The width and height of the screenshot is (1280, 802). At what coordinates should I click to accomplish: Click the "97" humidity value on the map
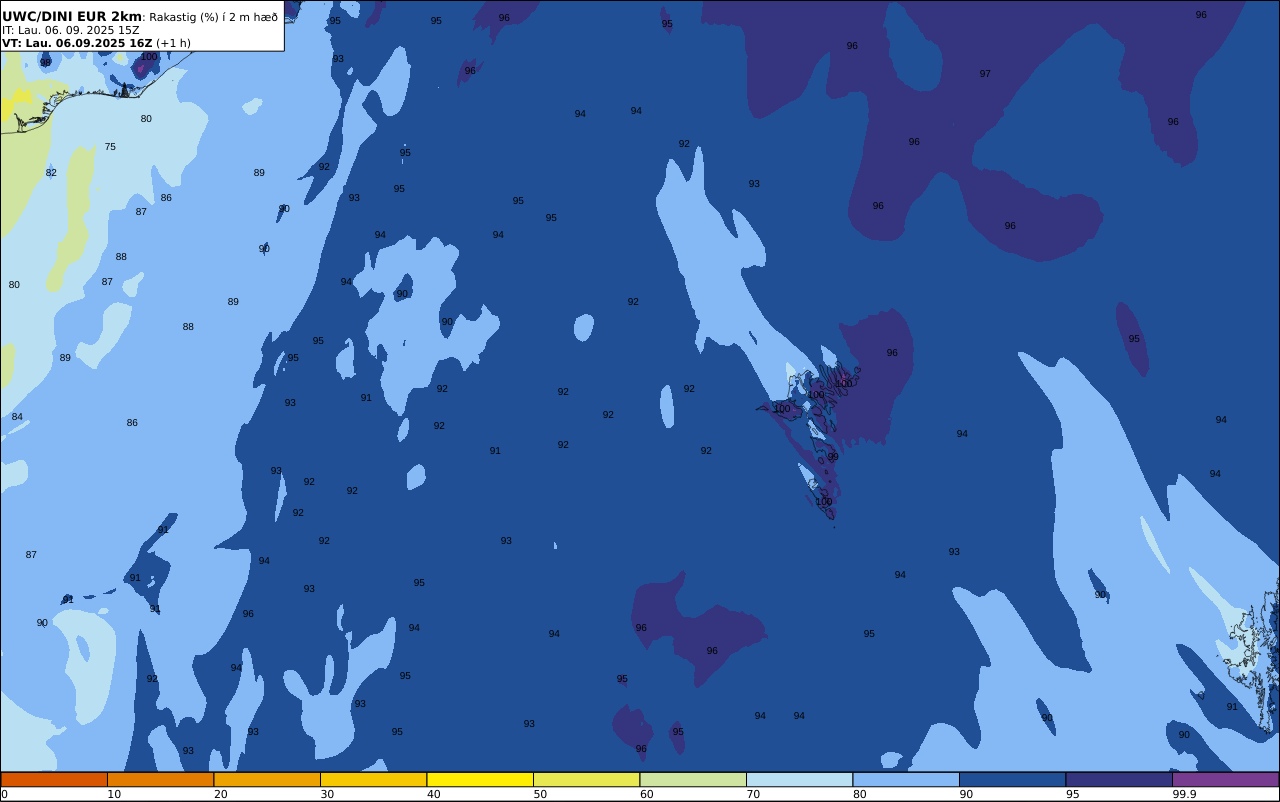985,74
